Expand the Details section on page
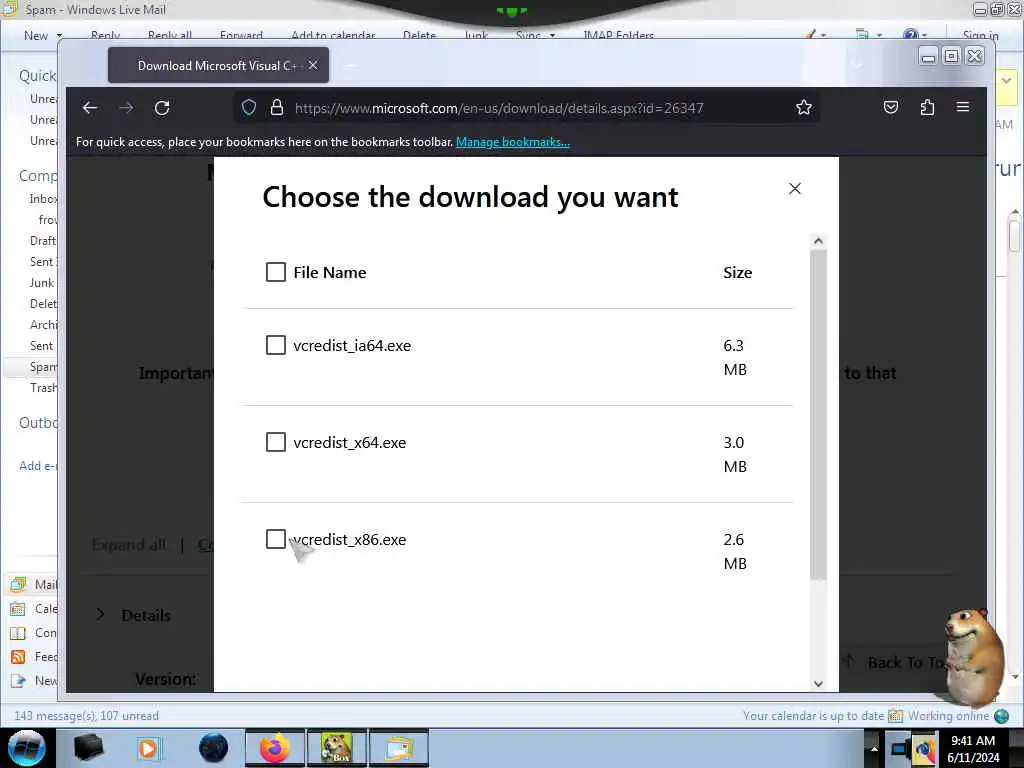Screen dimensions: 1024x768 point(134,615)
